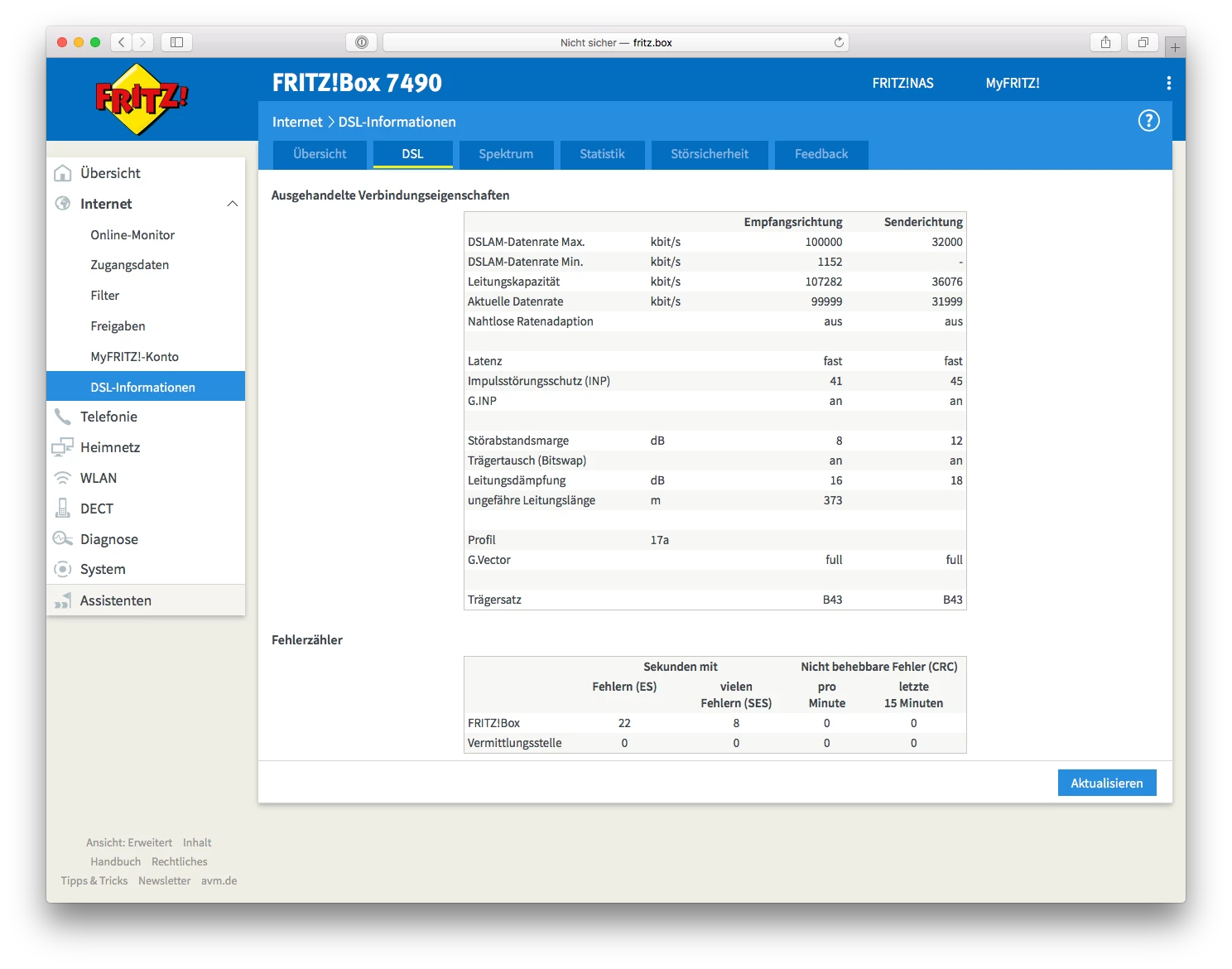Open a new Safari tab
The width and height of the screenshot is (1232, 969).
[1175, 47]
